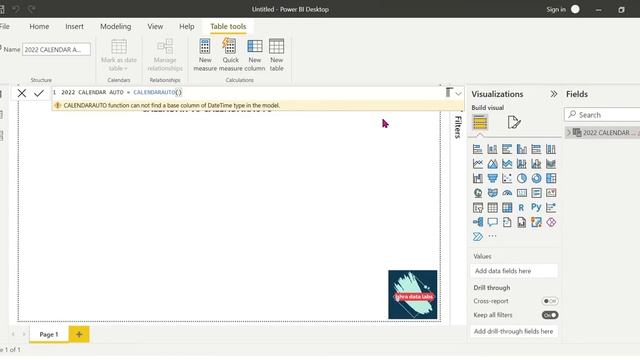Select the Paginated report visual
Screen dimensions: 640x360
pyautogui.click(x=522, y=222)
